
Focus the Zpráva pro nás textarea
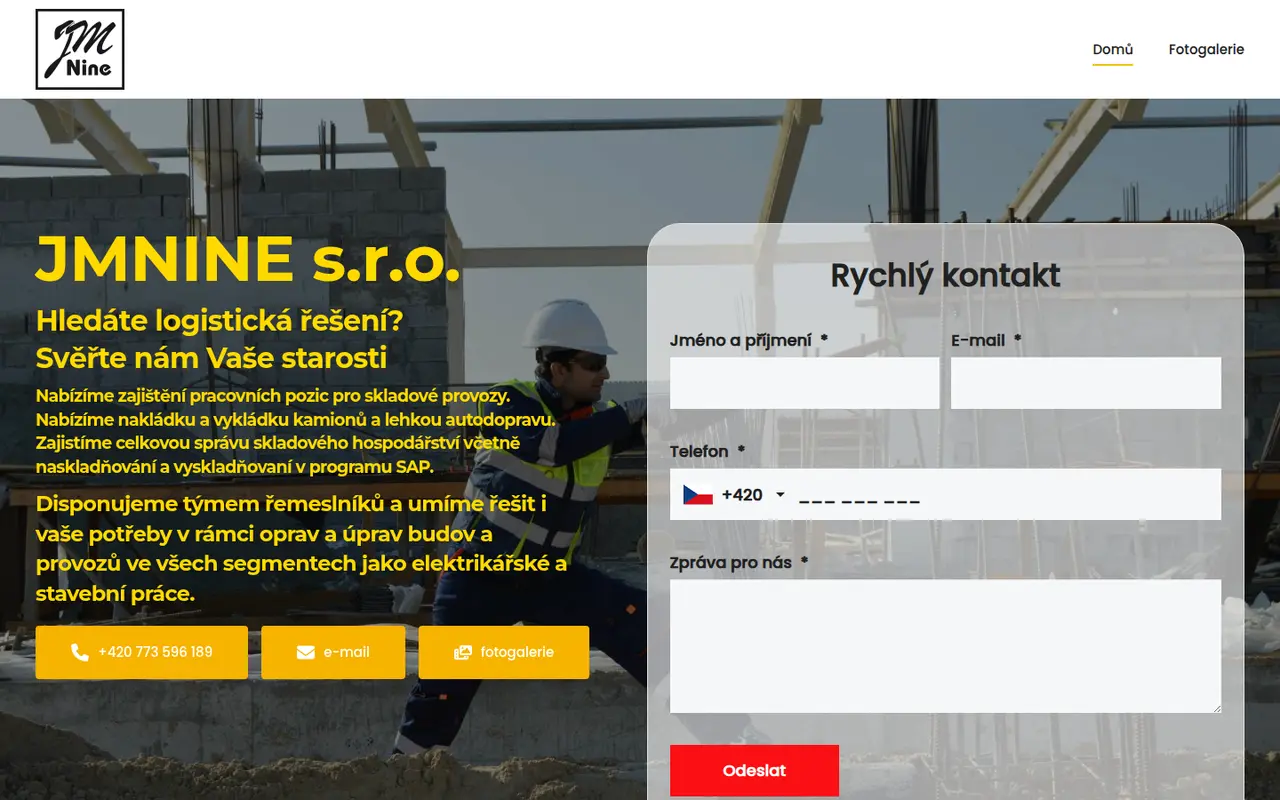pos(945,646)
